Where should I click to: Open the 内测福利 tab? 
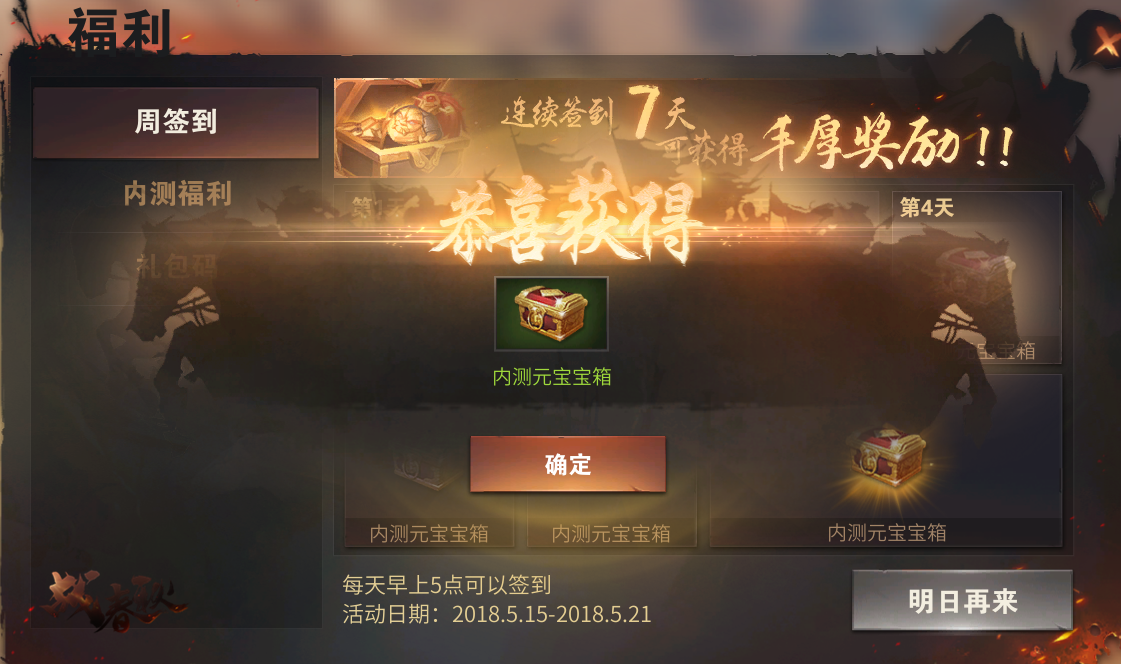pyautogui.click(x=177, y=194)
